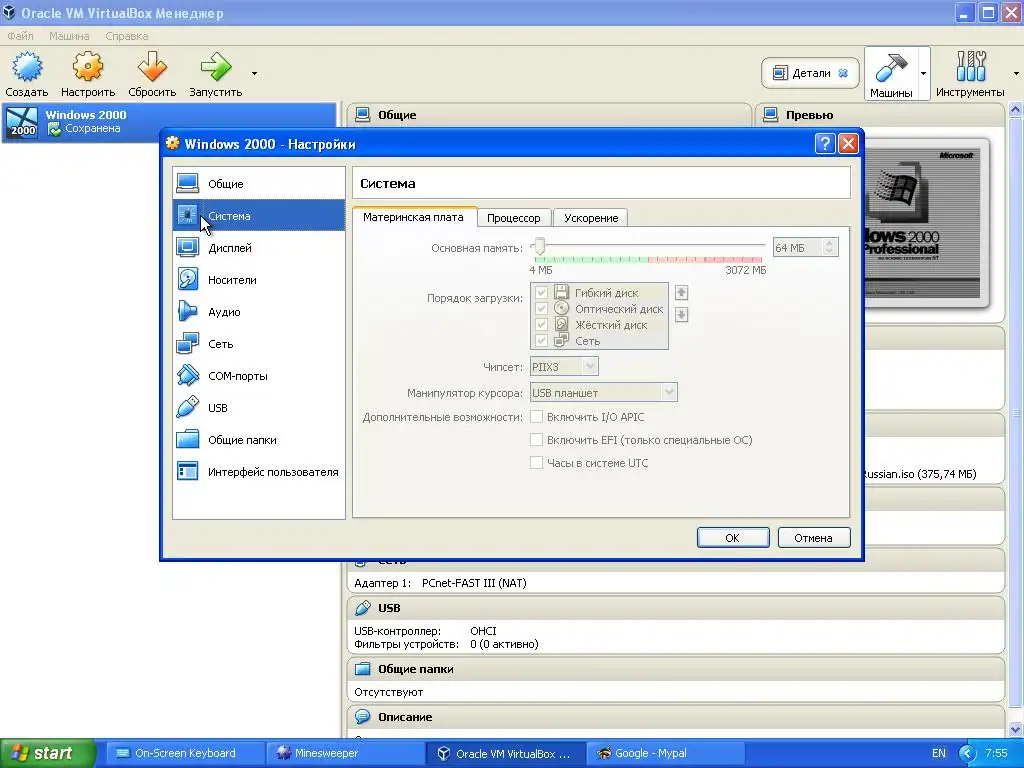The image size is (1024, 768).
Task: Open the USB settings category
Action: click(259, 408)
